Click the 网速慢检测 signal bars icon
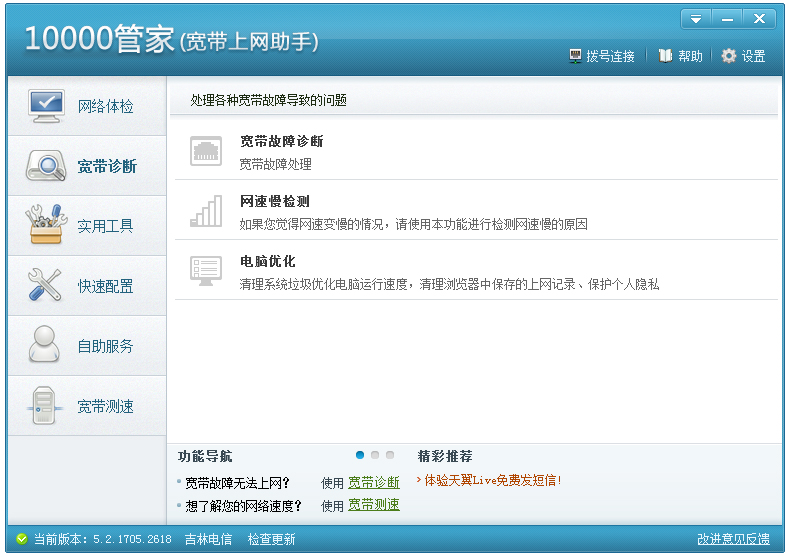789x557 pixels. tap(206, 211)
